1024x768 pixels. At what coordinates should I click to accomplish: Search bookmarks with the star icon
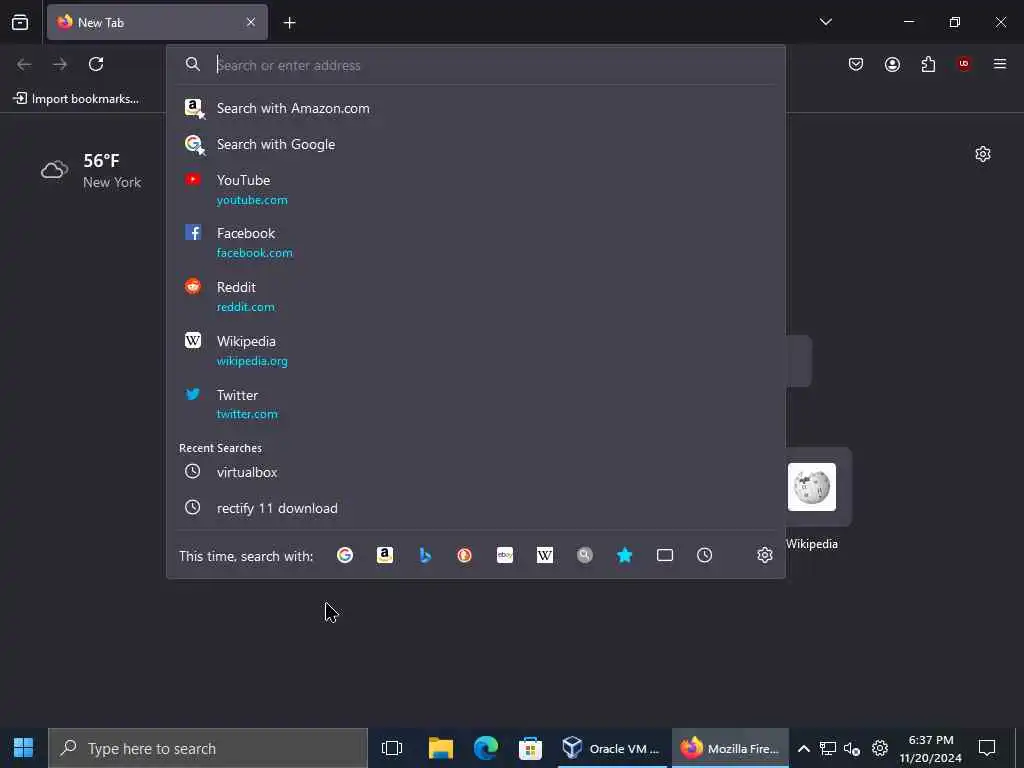[x=624, y=555]
